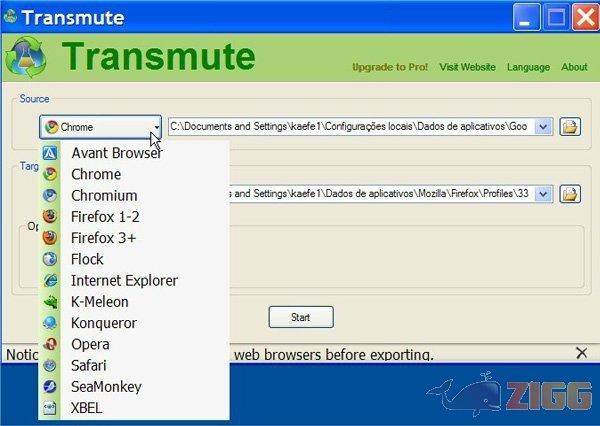The width and height of the screenshot is (600, 426).
Task: Click the XBEL file icon
Action: point(50,408)
